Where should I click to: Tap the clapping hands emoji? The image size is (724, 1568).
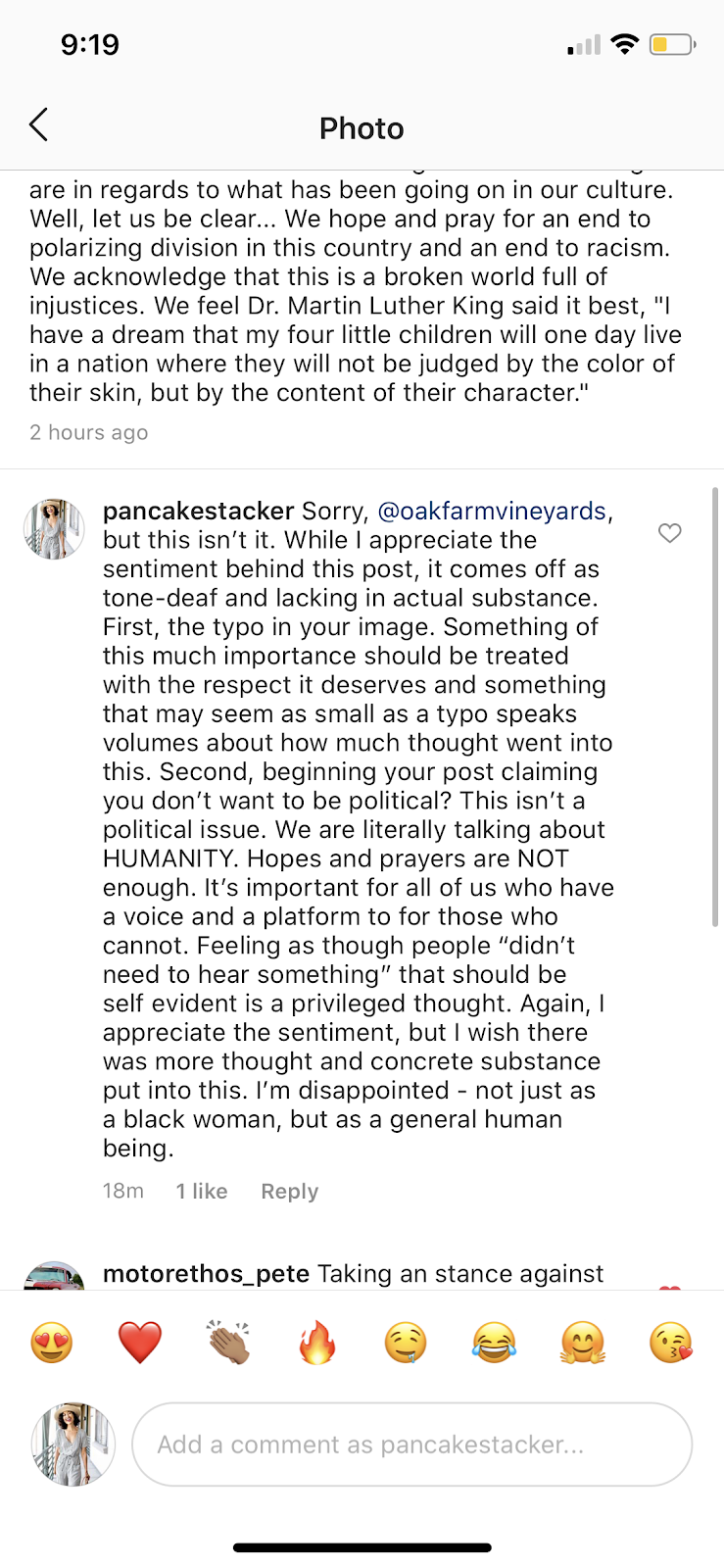point(228,1342)
